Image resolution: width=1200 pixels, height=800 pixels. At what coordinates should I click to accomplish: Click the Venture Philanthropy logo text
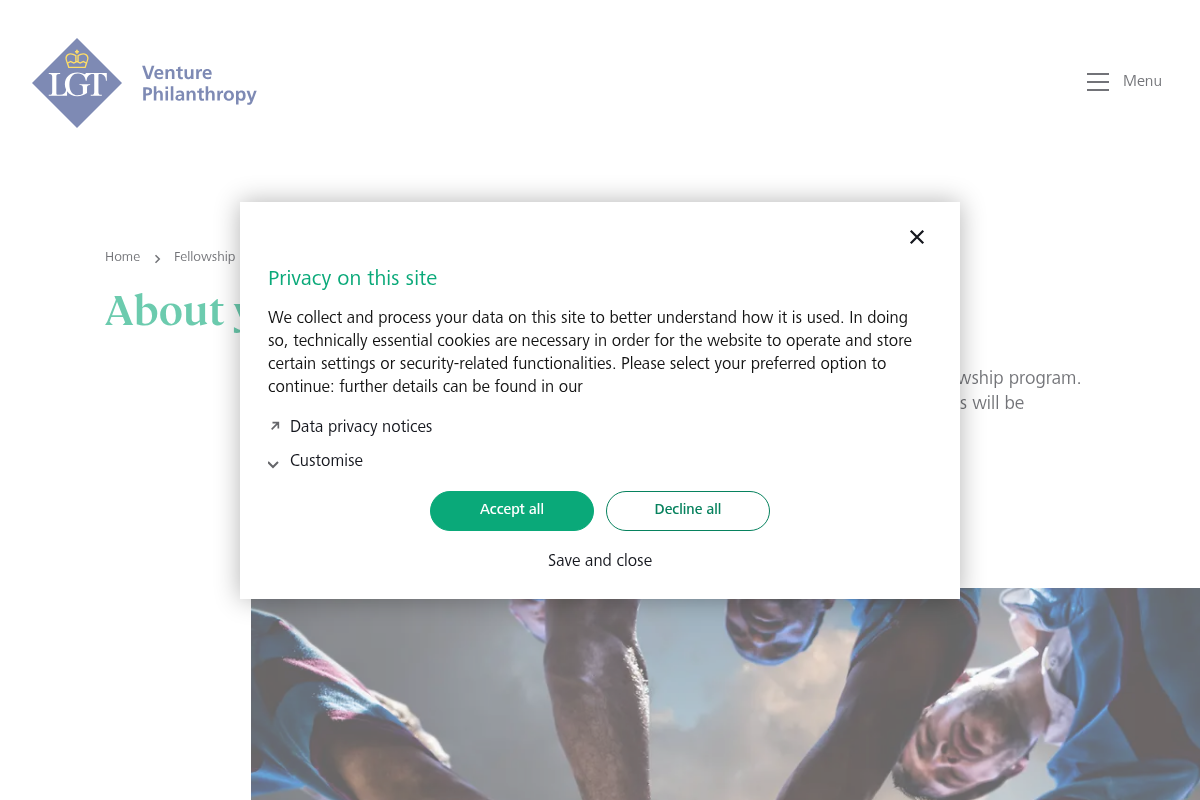[x=199, y=84]
